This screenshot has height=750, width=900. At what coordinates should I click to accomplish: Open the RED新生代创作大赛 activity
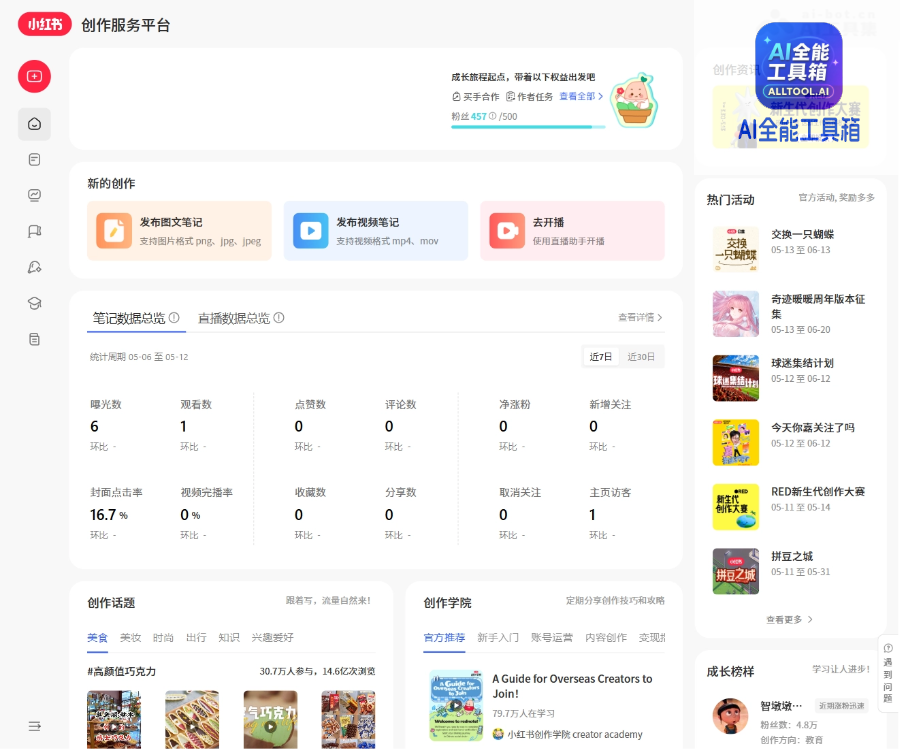click(818, 492)
